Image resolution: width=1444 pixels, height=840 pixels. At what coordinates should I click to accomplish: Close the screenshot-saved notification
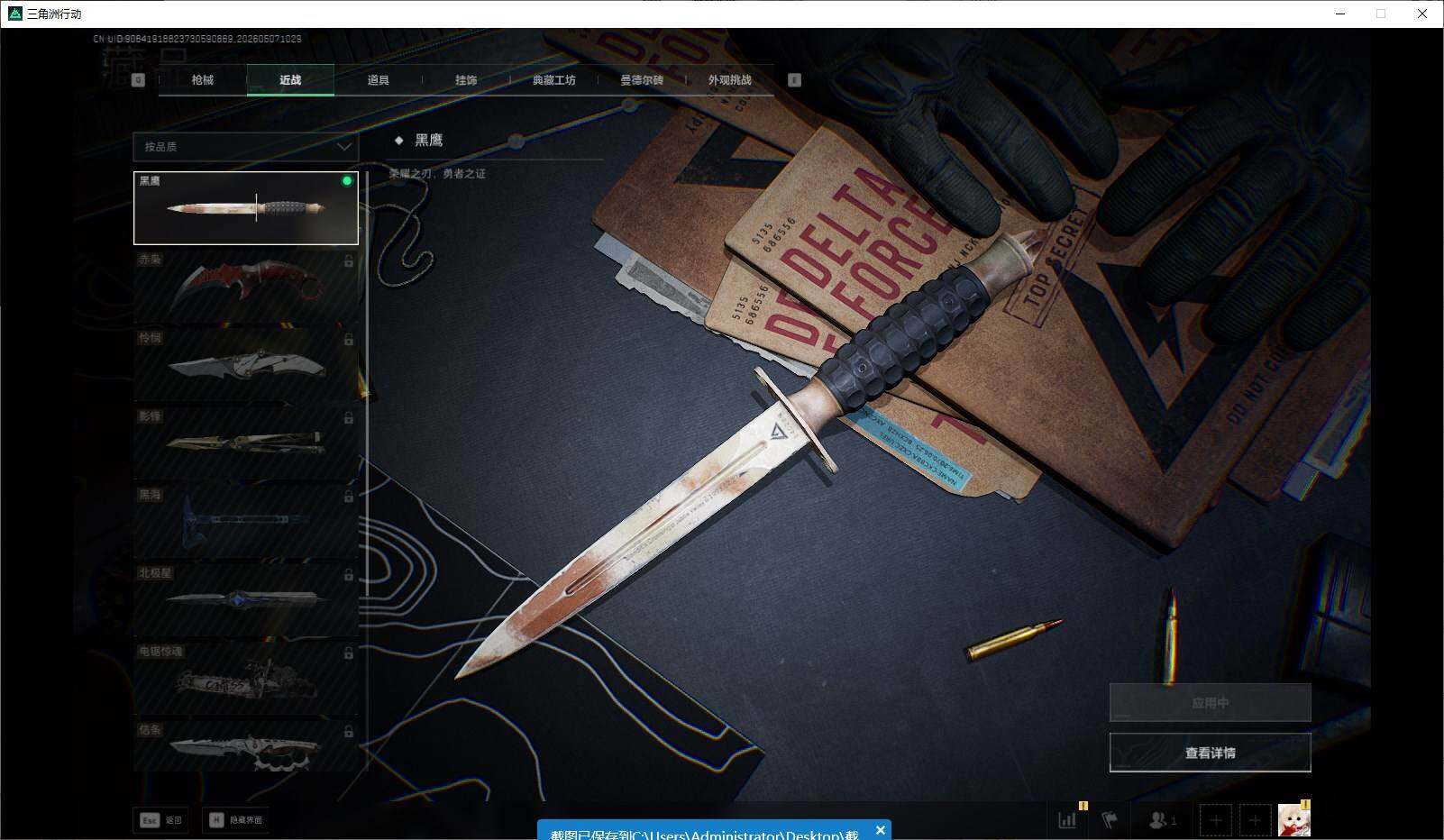tap(881, 830)
